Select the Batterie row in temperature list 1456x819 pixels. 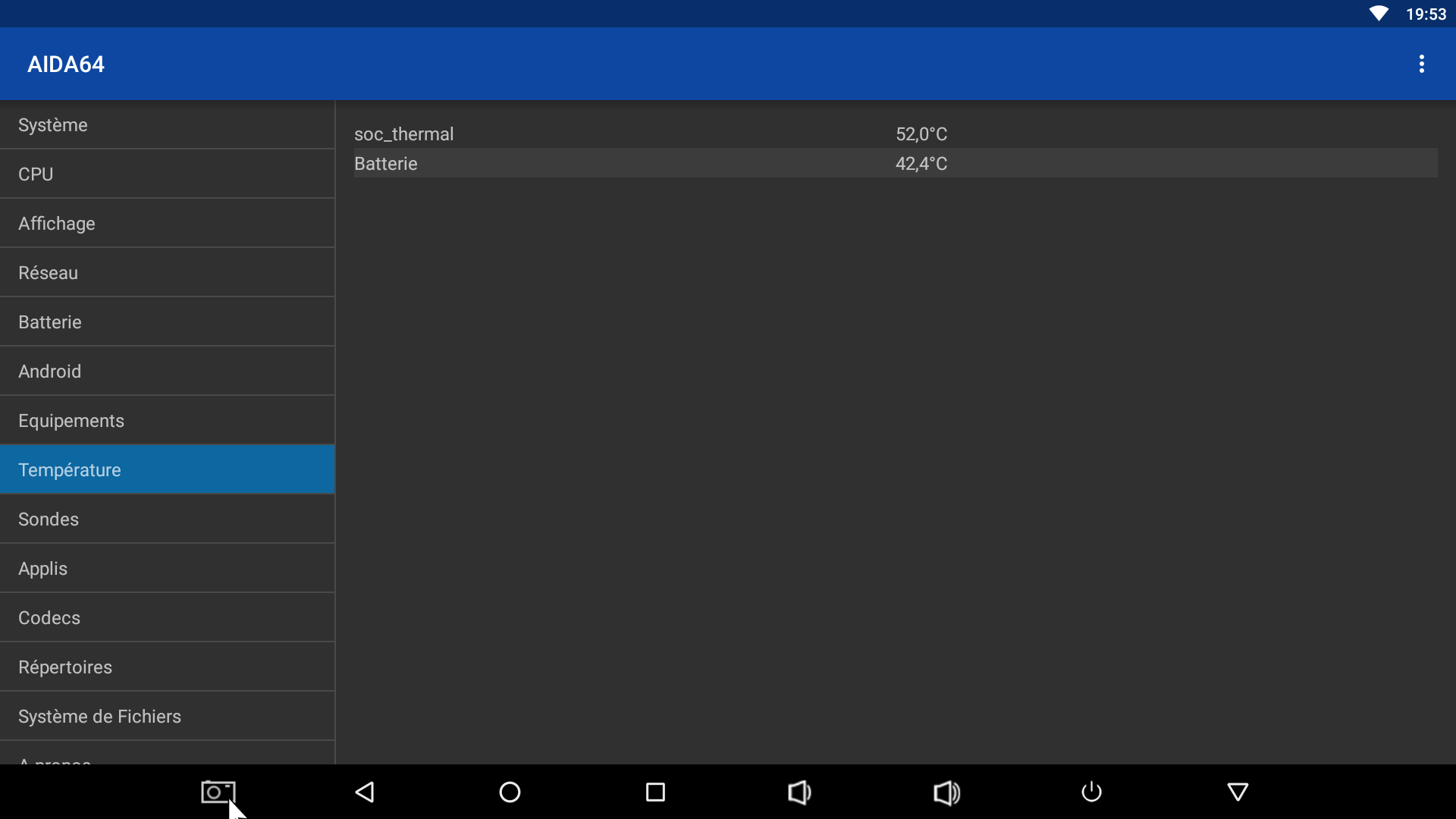point(896,163)
